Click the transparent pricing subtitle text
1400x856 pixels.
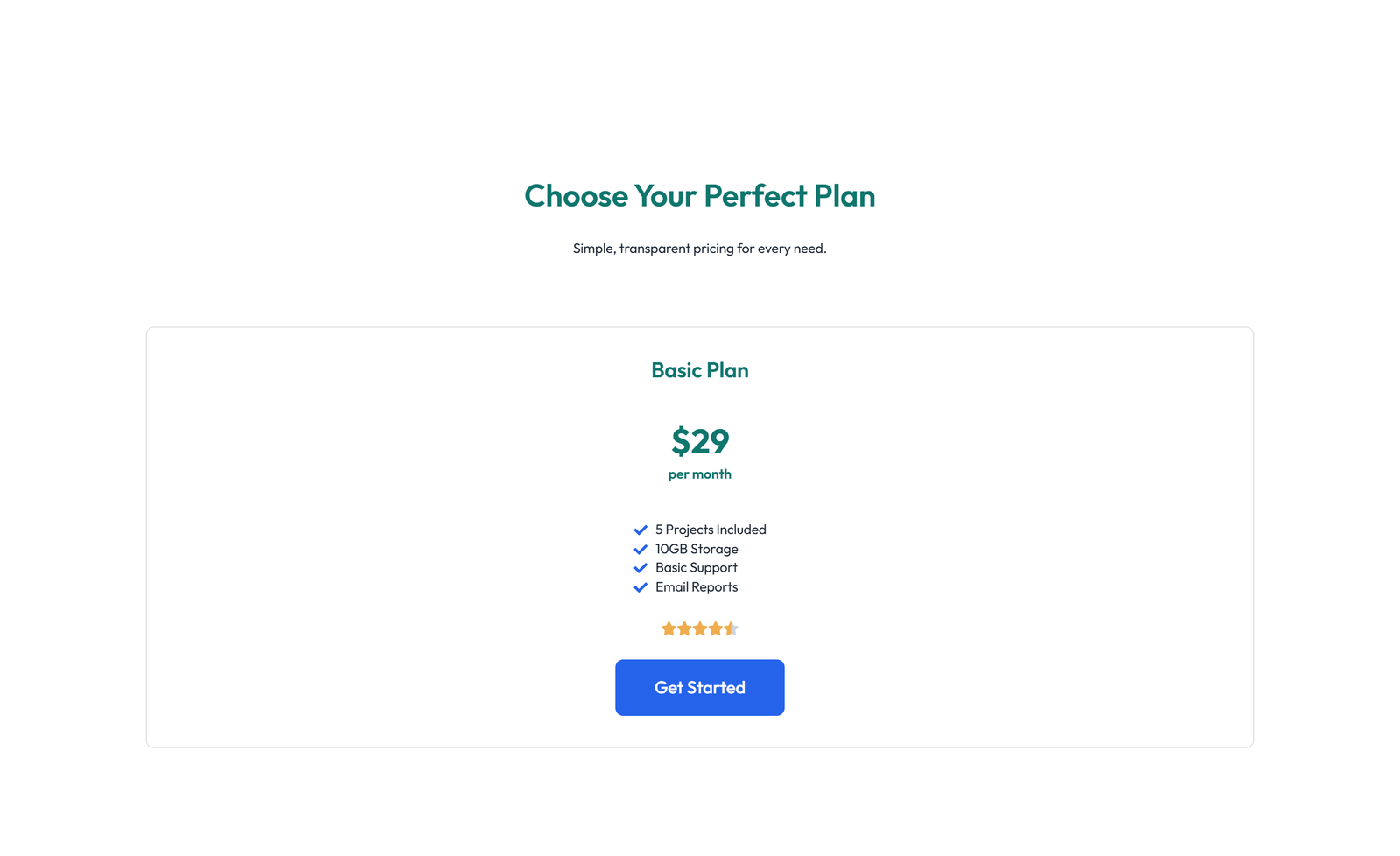click(699, 249)
